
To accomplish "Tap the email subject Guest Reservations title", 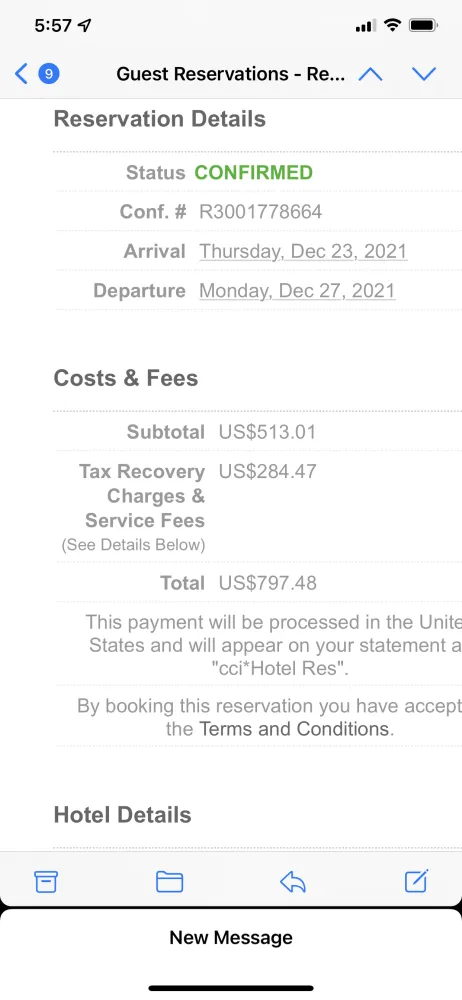I will click(x=231, y=74).
